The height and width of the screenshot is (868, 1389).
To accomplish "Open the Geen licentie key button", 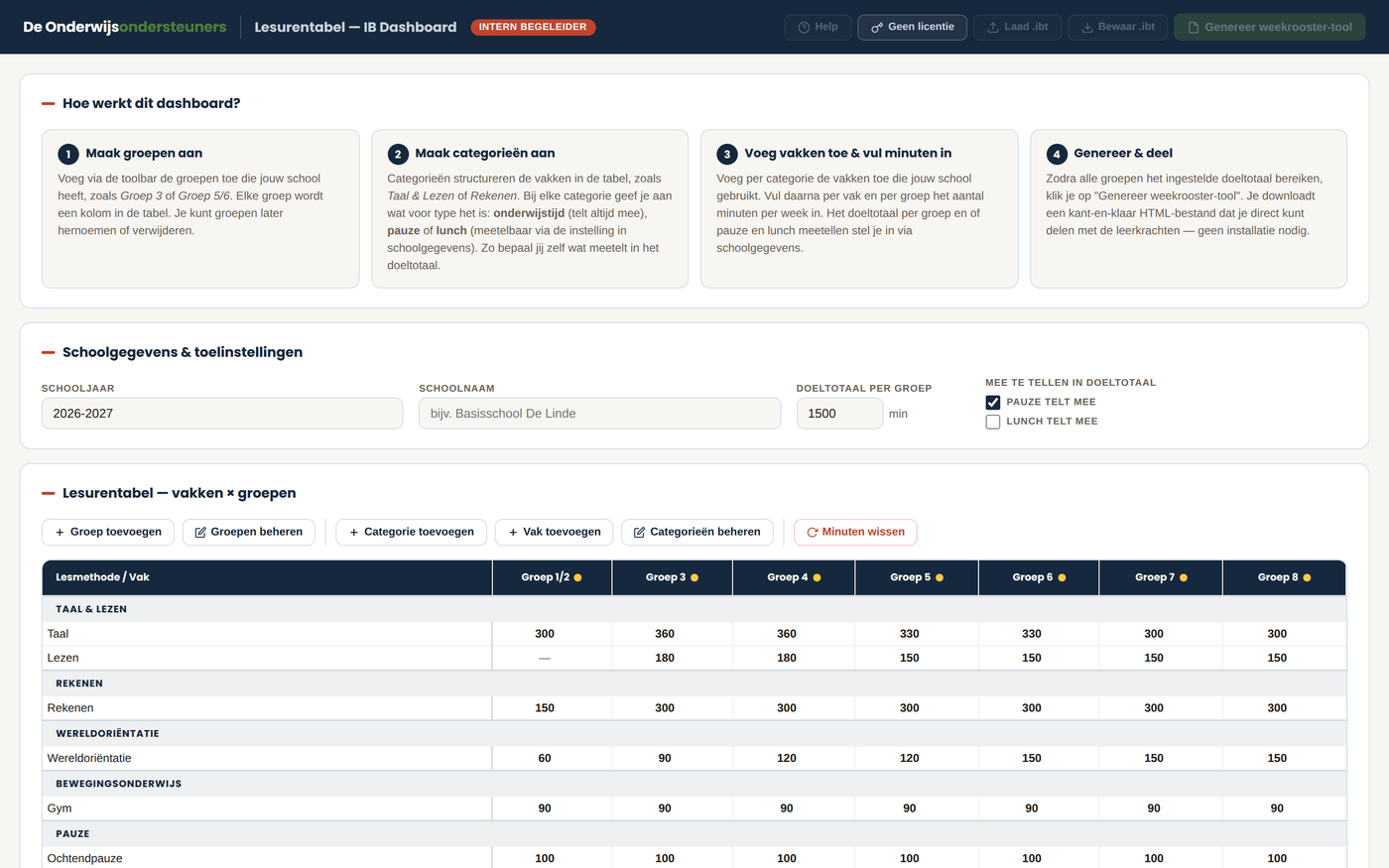I will click(x=912, y=27).
